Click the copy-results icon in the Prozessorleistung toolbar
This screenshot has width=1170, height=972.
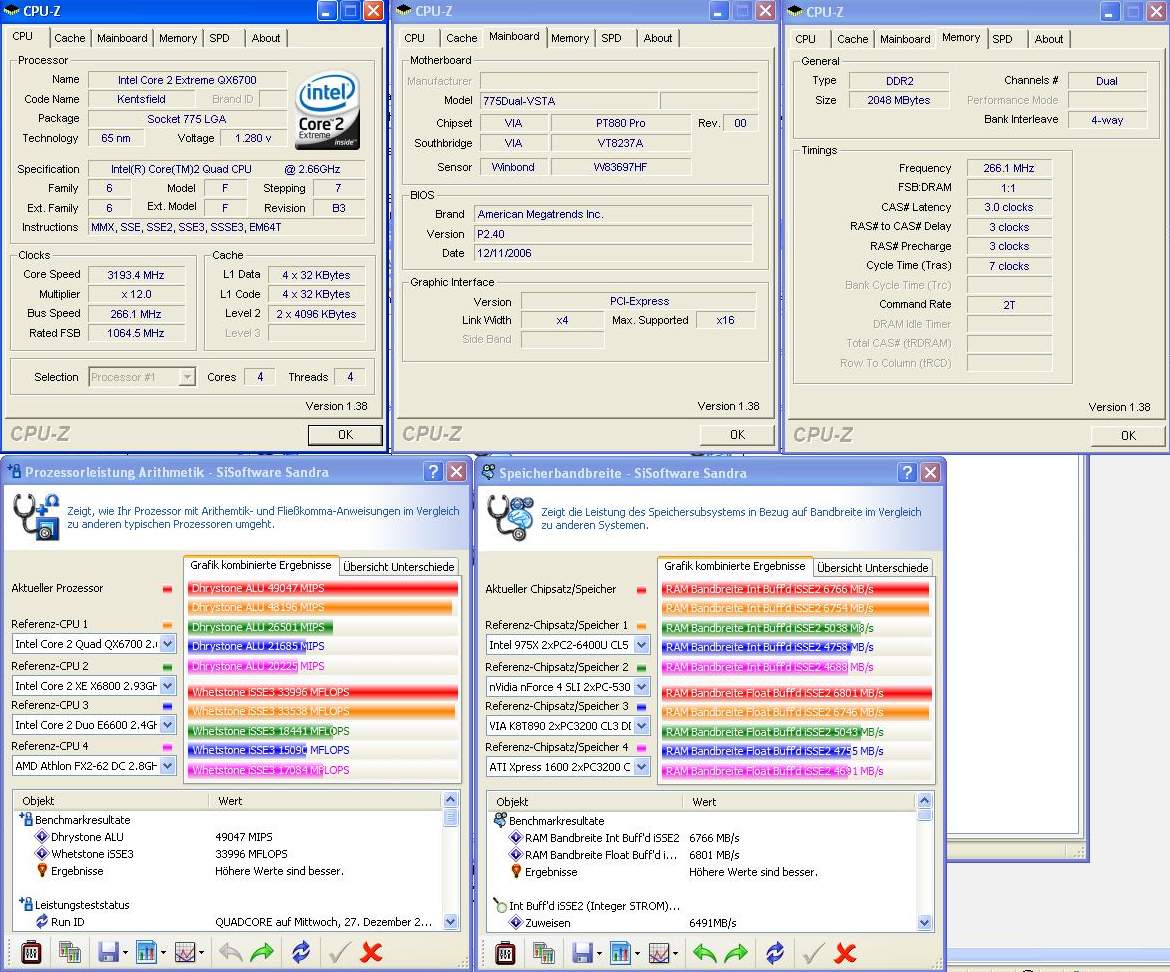pyautogui.click(x=69, y=953)
